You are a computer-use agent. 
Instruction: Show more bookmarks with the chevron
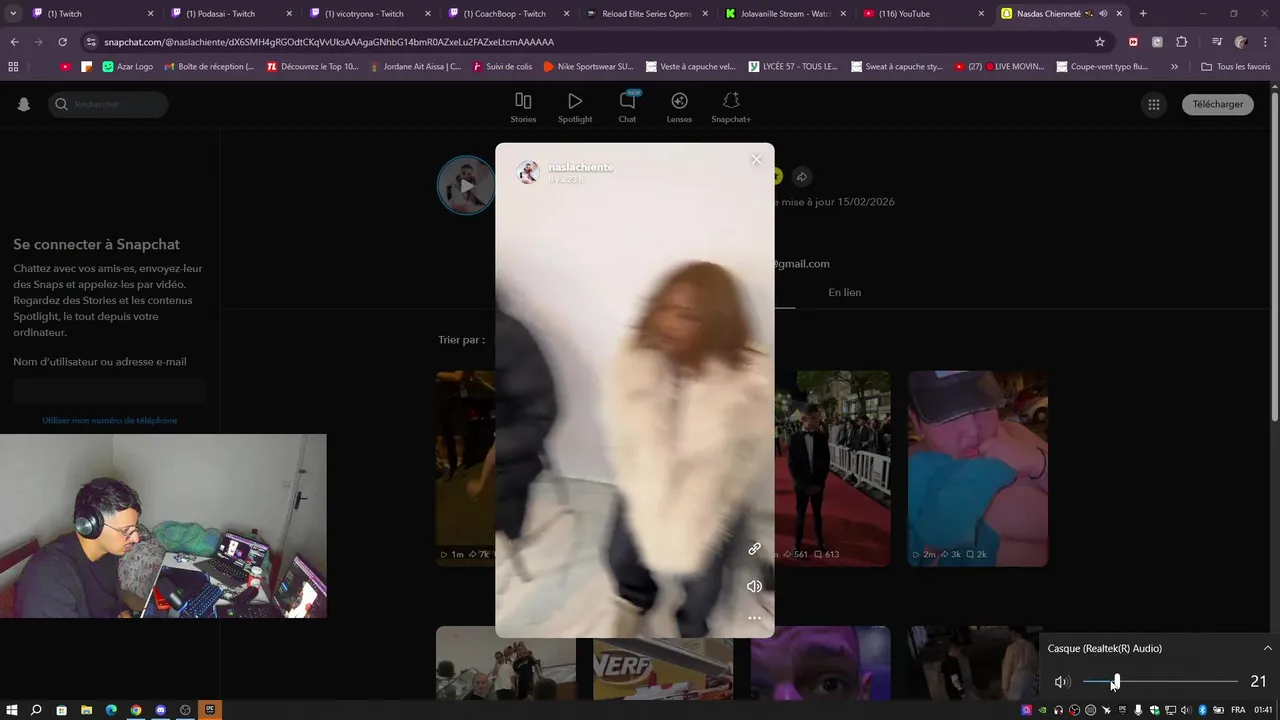click(x=1174, y=67)
